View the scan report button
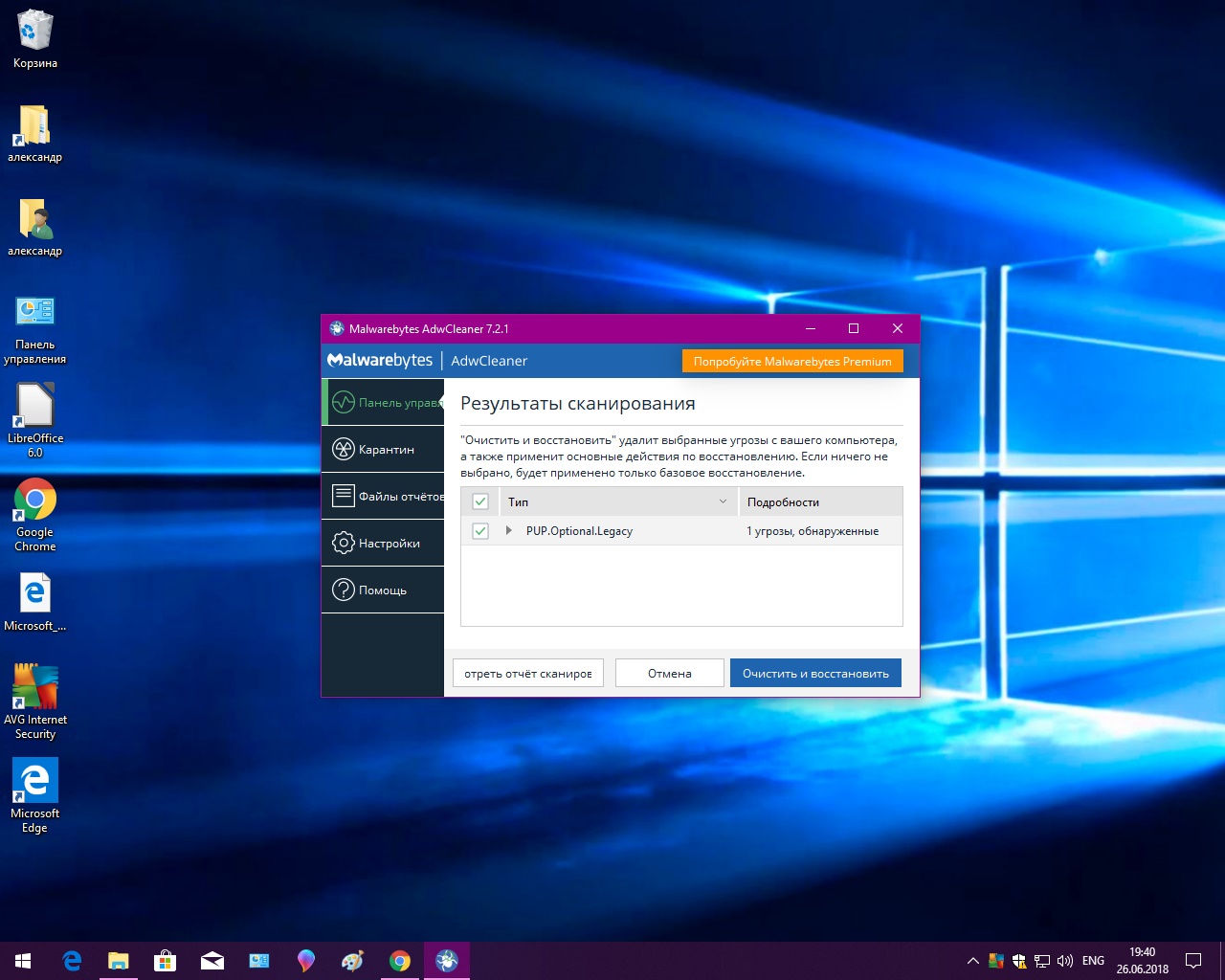The image size is (1225, 980). point(528,673)
